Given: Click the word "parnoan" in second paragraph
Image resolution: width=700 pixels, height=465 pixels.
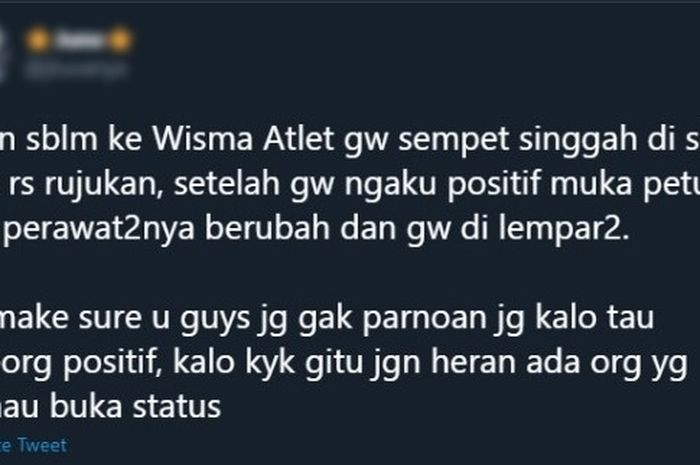Looking at the screenshot, I should tap(424, 319).
